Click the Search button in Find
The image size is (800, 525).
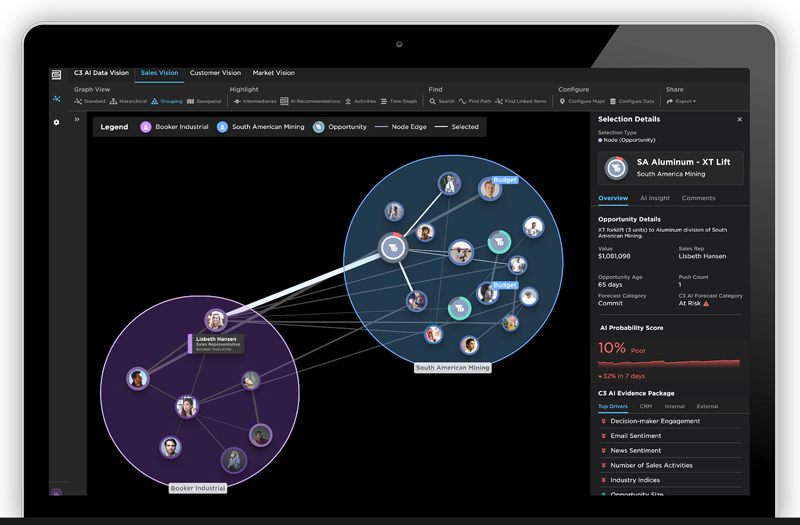(x=442, y=101)
